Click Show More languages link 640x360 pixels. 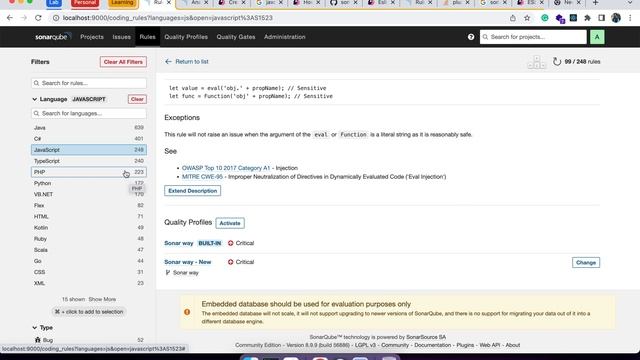coord(102,299)
